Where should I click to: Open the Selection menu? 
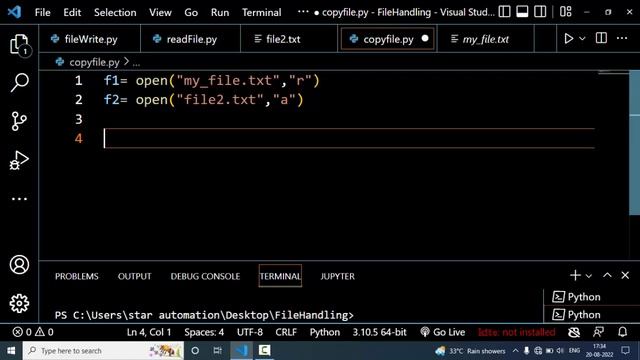tap(115, 12)
